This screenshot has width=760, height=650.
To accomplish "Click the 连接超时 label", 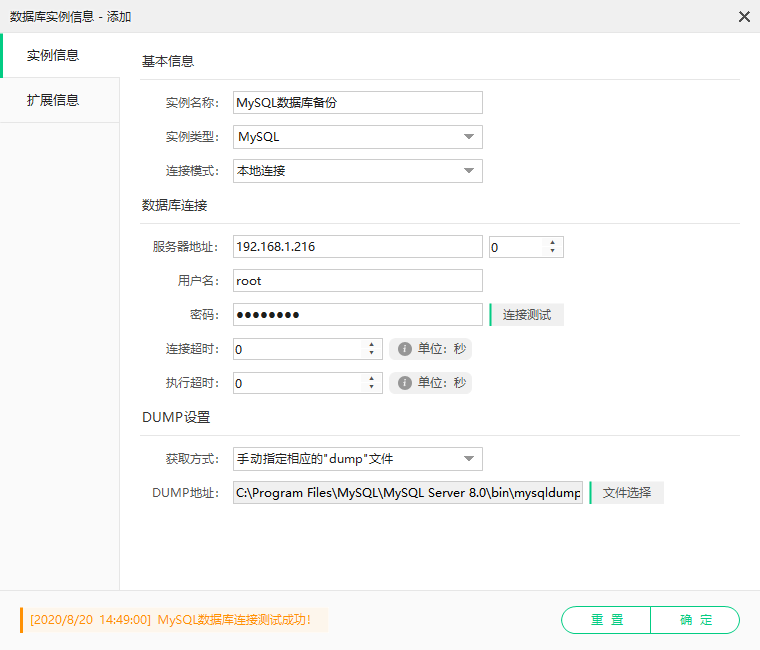I will tap(192, 349).
